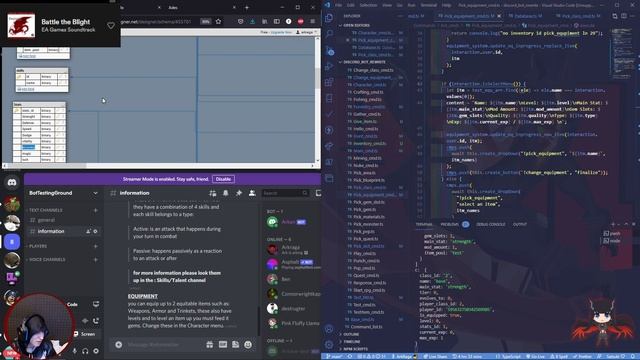The image size is (640, 360).
Task: Click add attachment plus in Discord message bar
Action: tap(118, 345)
